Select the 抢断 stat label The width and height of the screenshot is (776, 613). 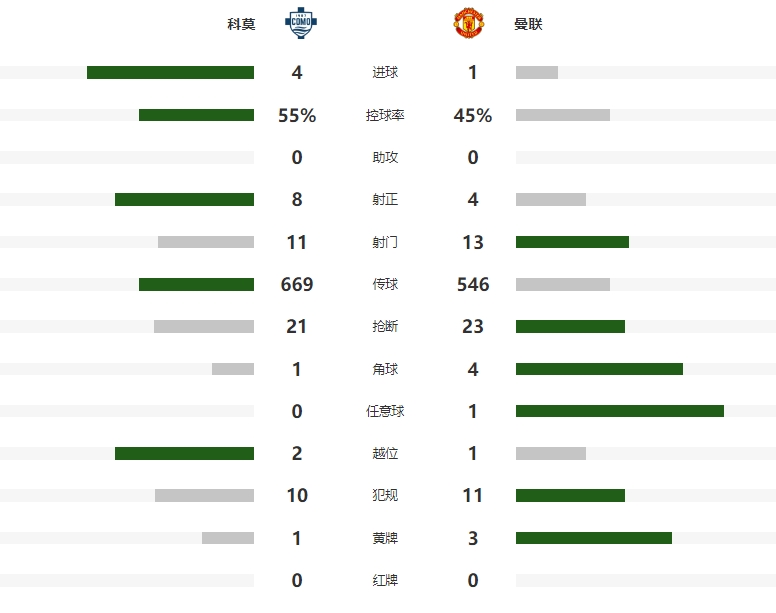[x=385, y=327]
